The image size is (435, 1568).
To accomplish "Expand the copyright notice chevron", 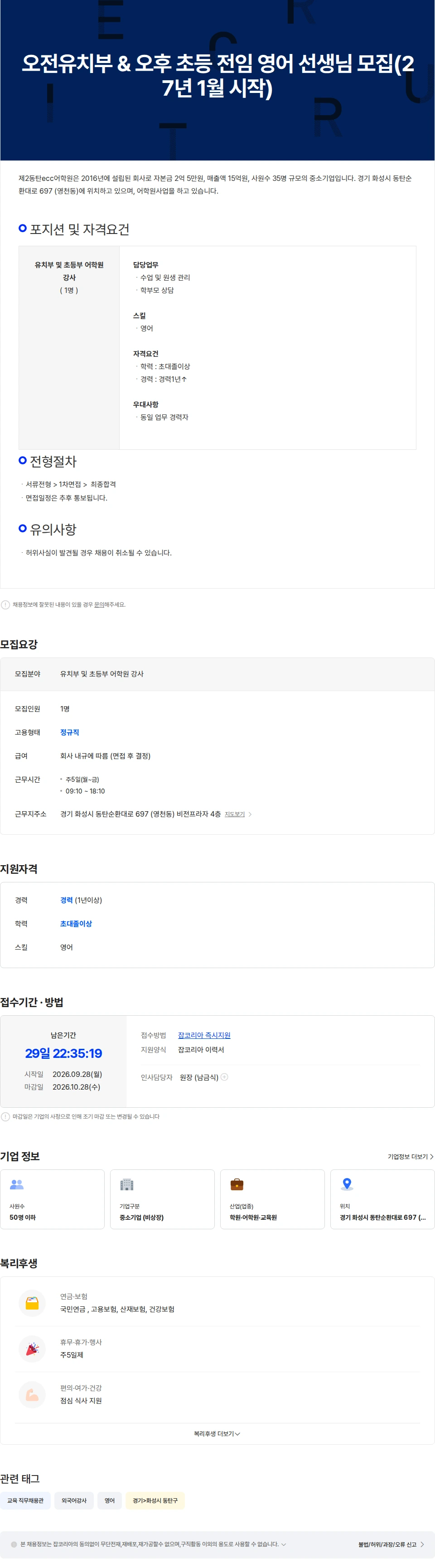I will 284,1544.
